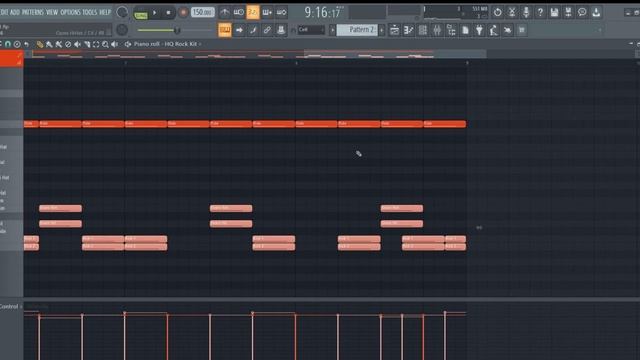
Task: Open the piano roll view button
Action: click(409, 30)
